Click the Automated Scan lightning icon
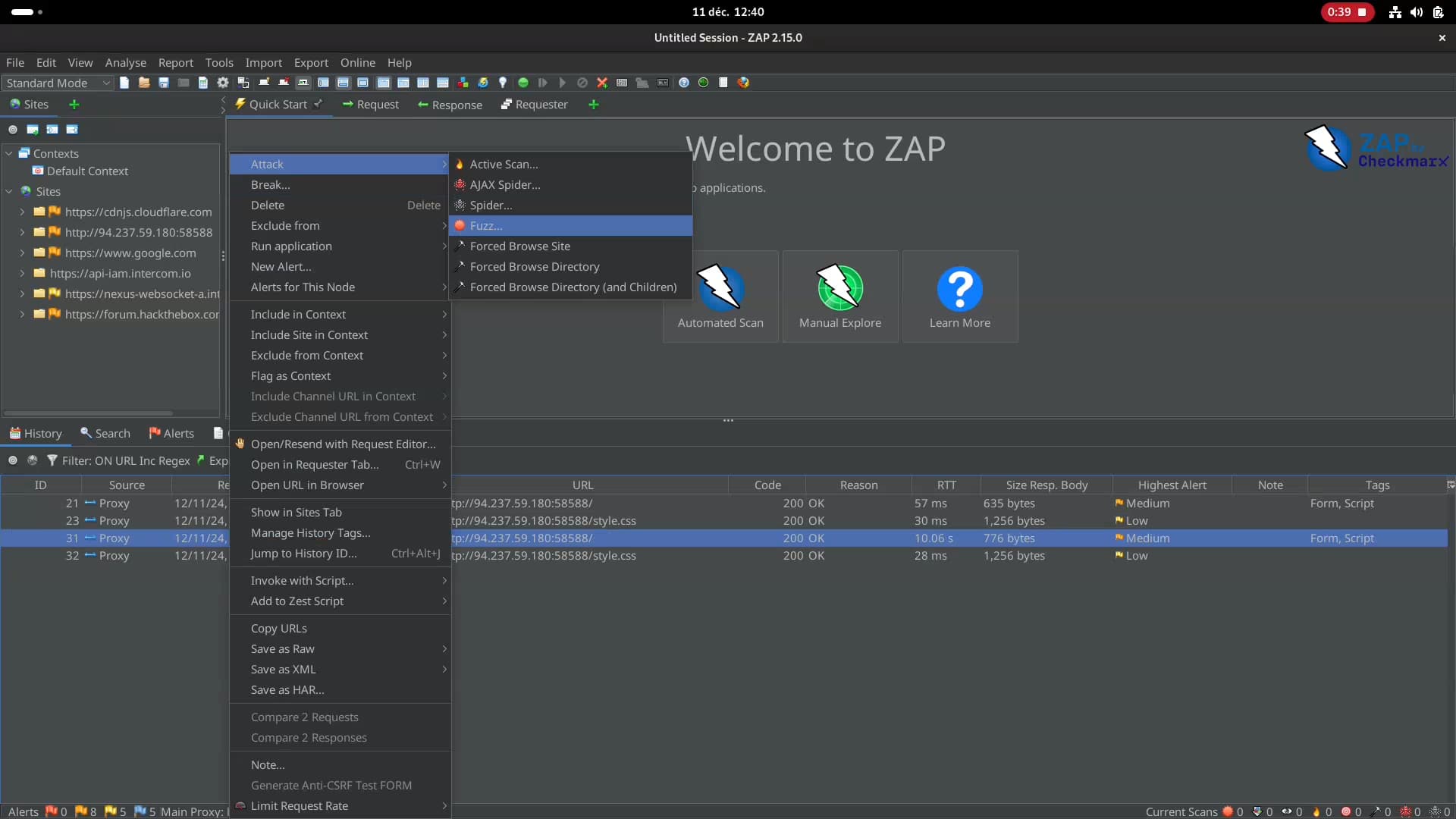Viewport: 1456px width, 819px height. (x=720, y=287)
